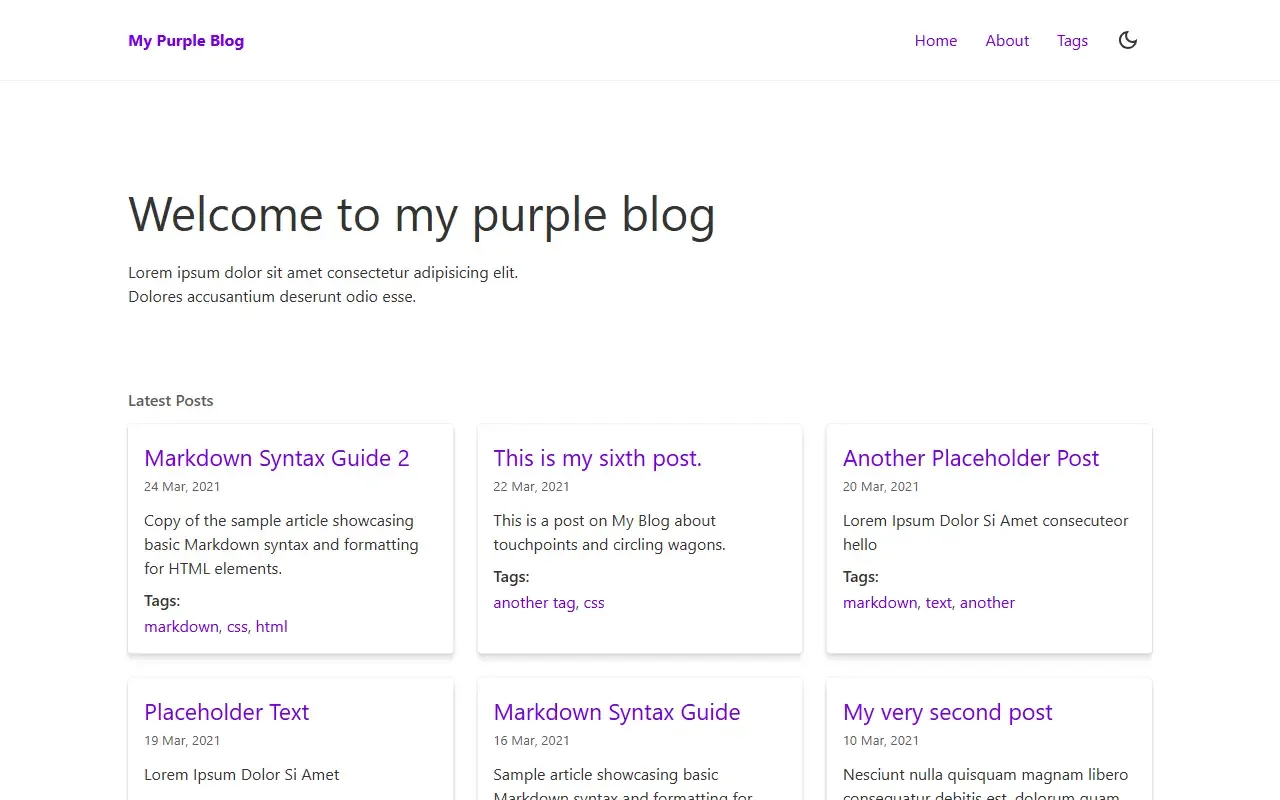The height and width of the screenshot is (800, 1280).
Task: Go to the About page
Action: 1007,41
